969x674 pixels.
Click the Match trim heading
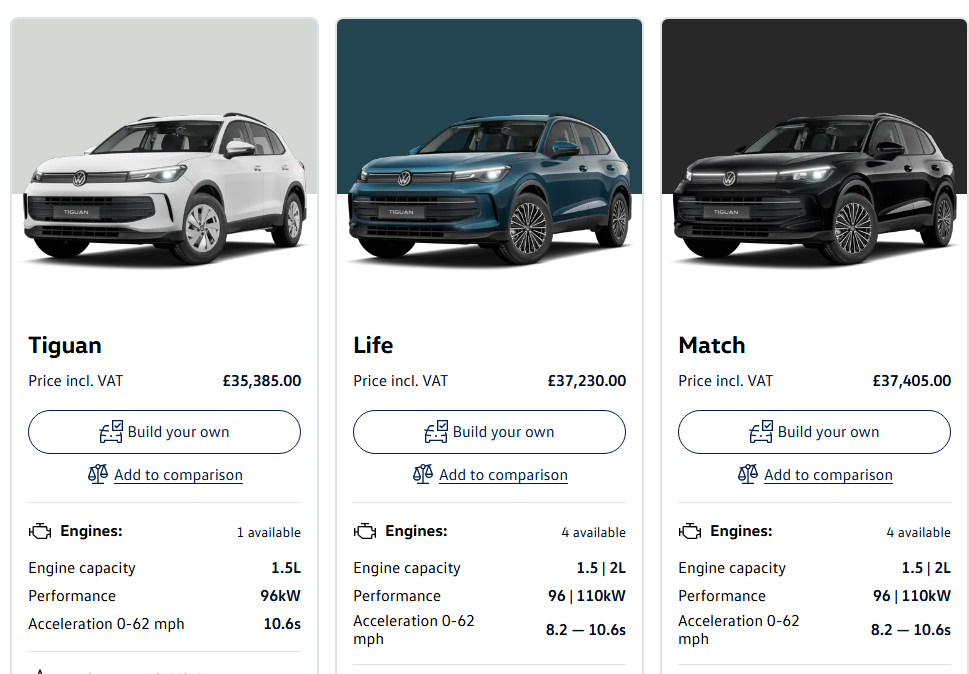[x=711, y=346]
